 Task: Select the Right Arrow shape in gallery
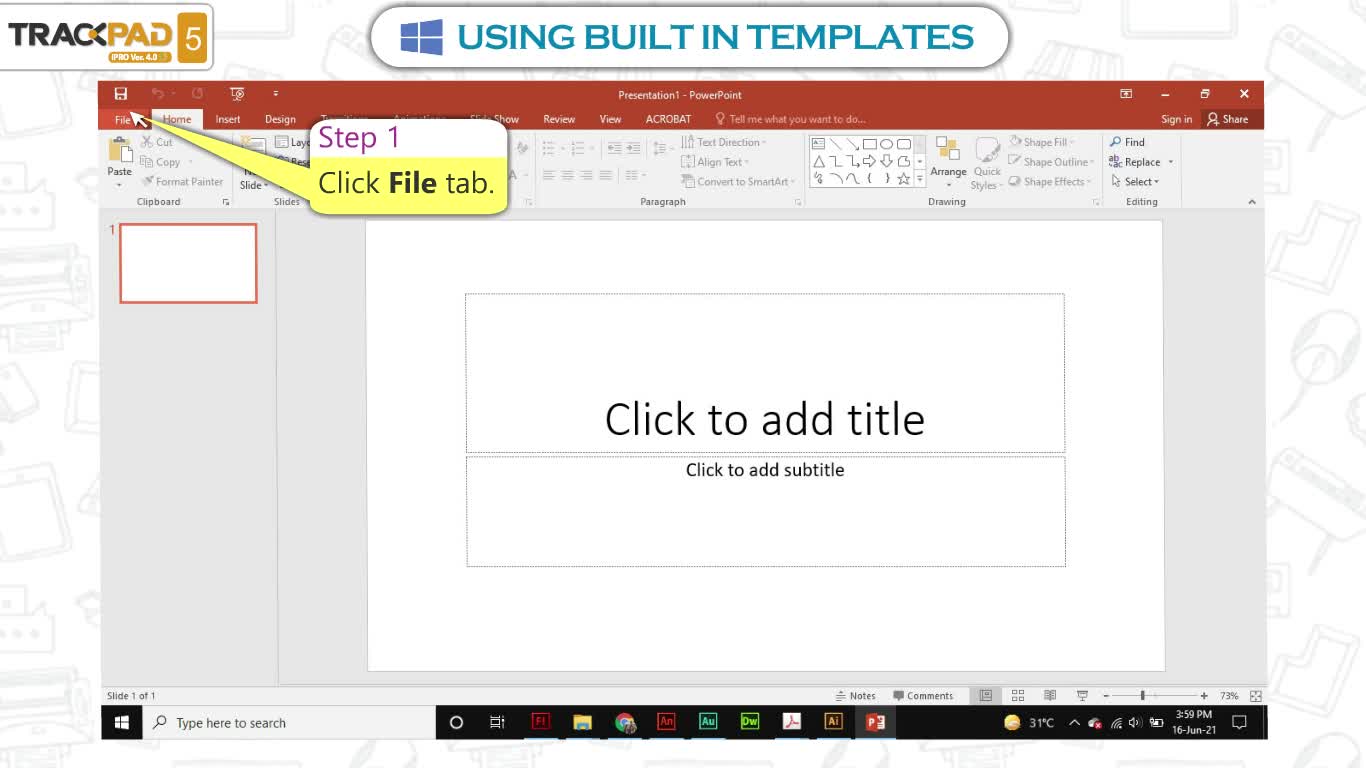point(869,161)
